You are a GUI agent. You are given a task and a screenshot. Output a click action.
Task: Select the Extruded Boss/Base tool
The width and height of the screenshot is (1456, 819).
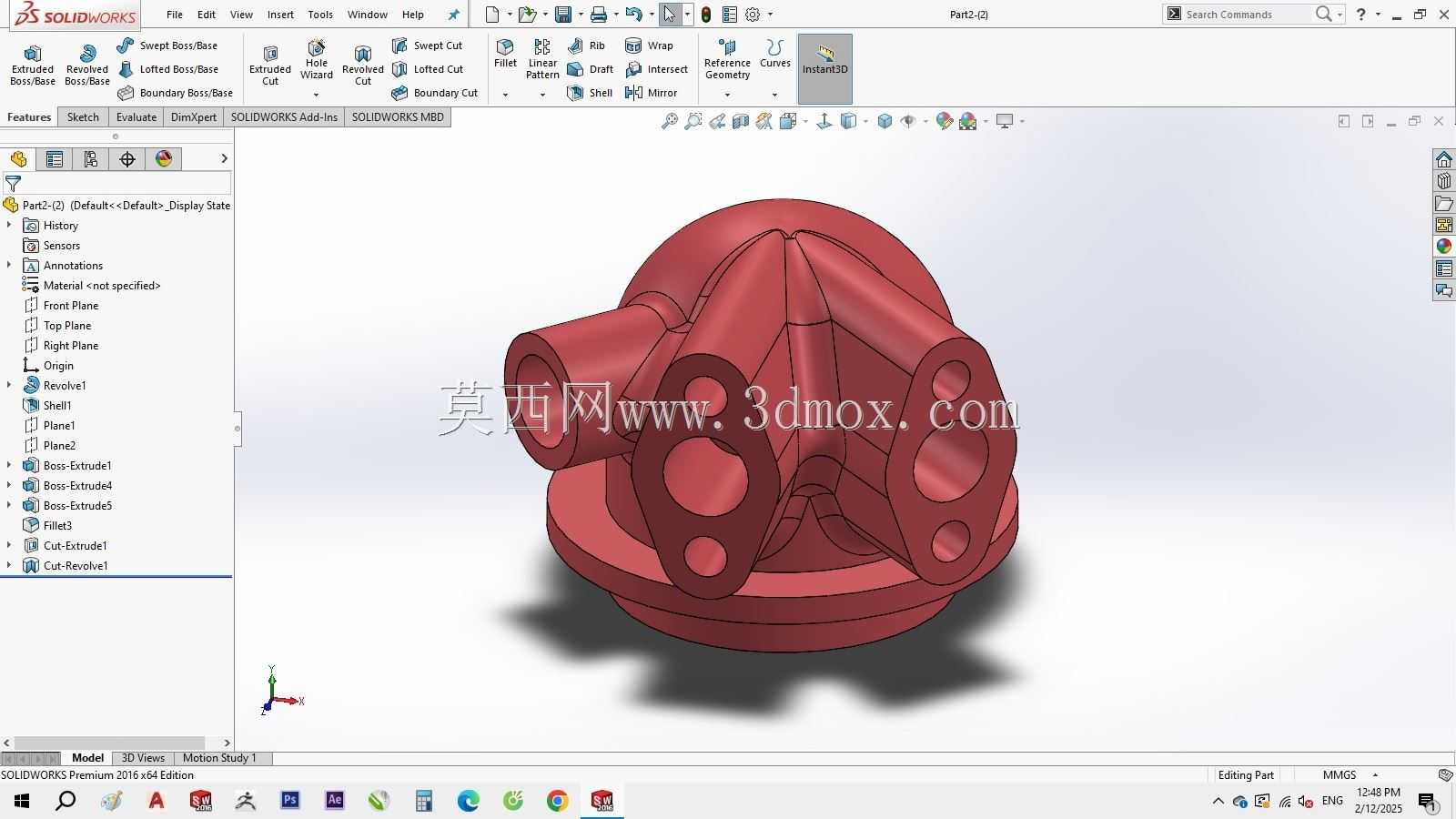(33, 66)
